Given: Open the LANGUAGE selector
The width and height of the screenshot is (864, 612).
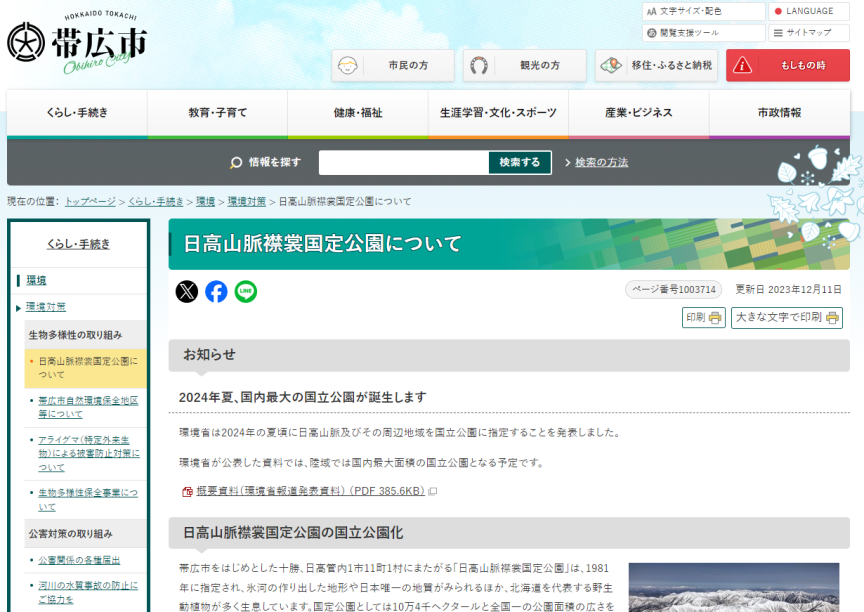Looking at the screenshot, I should tap(808, 11).
